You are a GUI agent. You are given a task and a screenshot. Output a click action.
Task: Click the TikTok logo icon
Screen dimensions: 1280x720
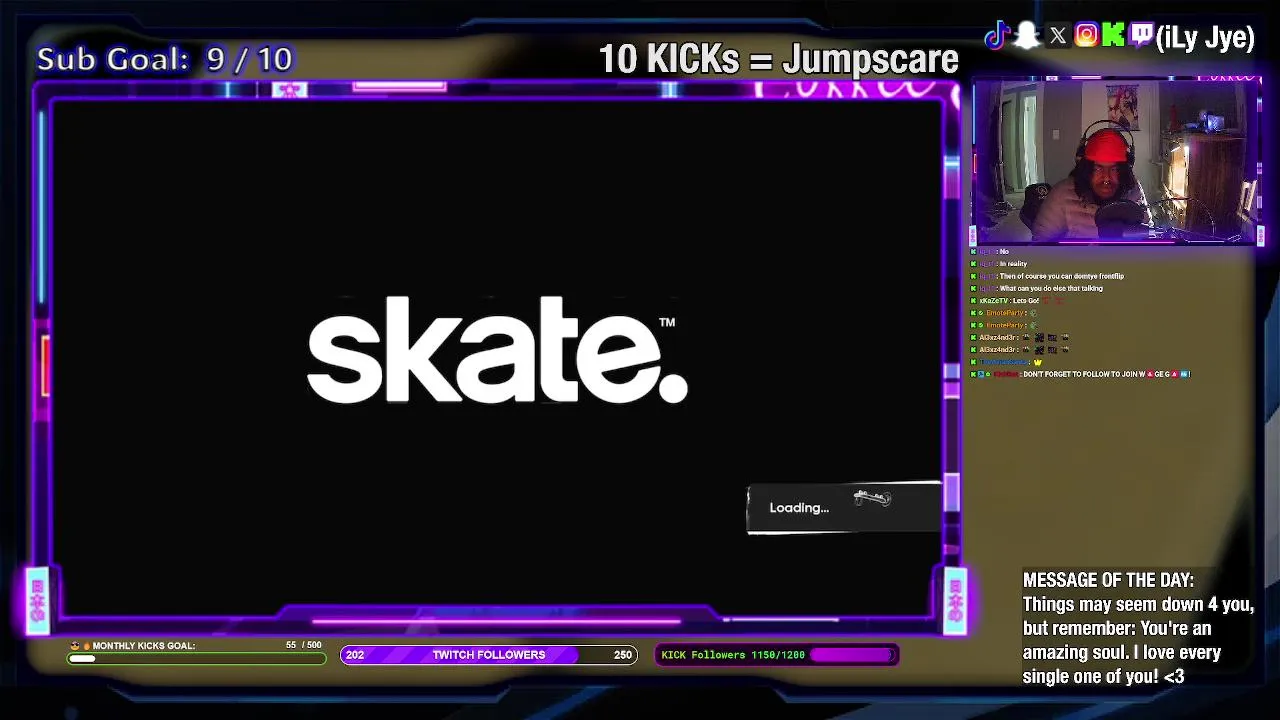click(996, 37)
